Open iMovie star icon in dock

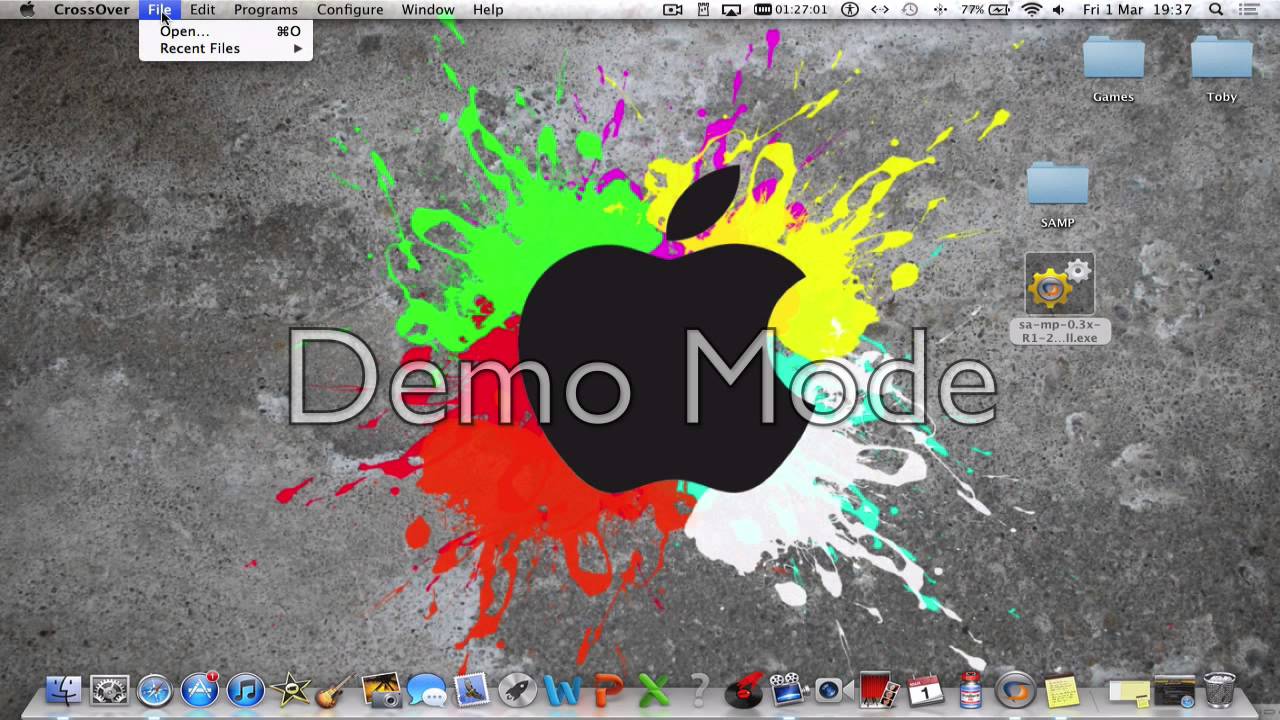pyautogui.click(x=291, y=690)
